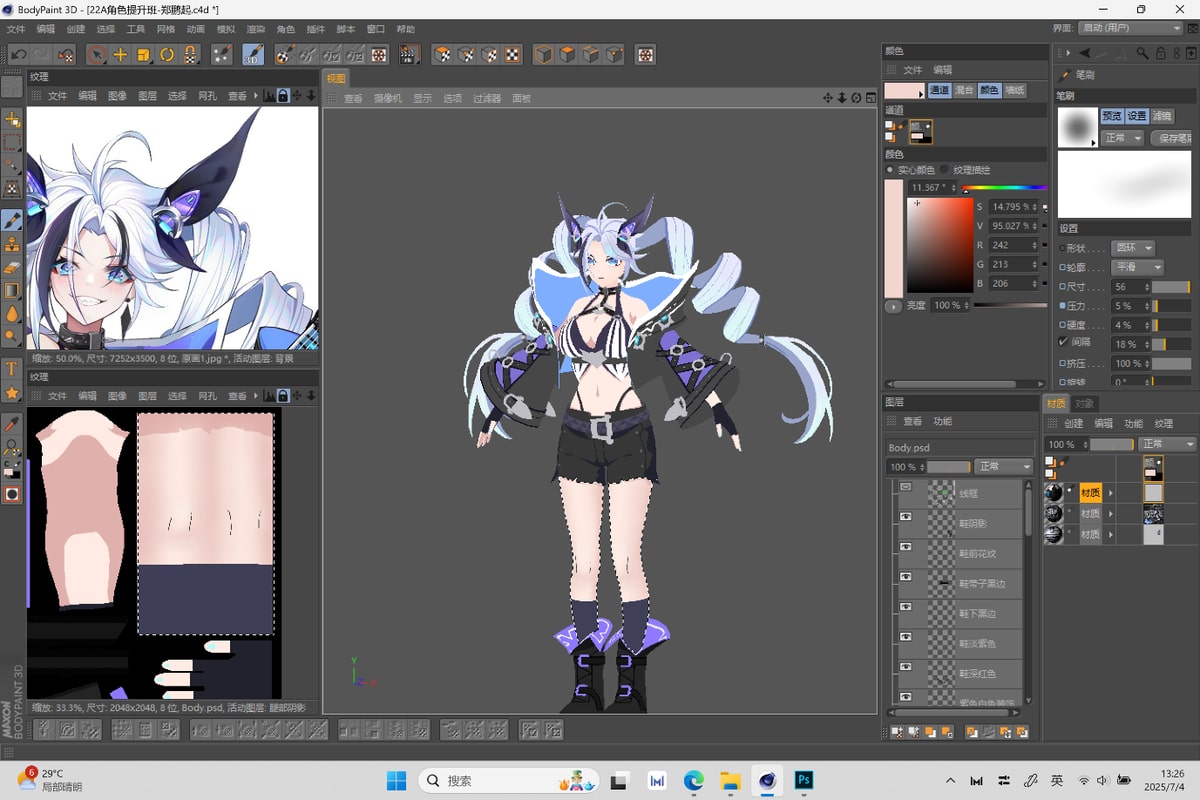This screenshot has width=1200, height=800.
Task: Click the 墙纸 button in color panel
Action: point(1014,90)
